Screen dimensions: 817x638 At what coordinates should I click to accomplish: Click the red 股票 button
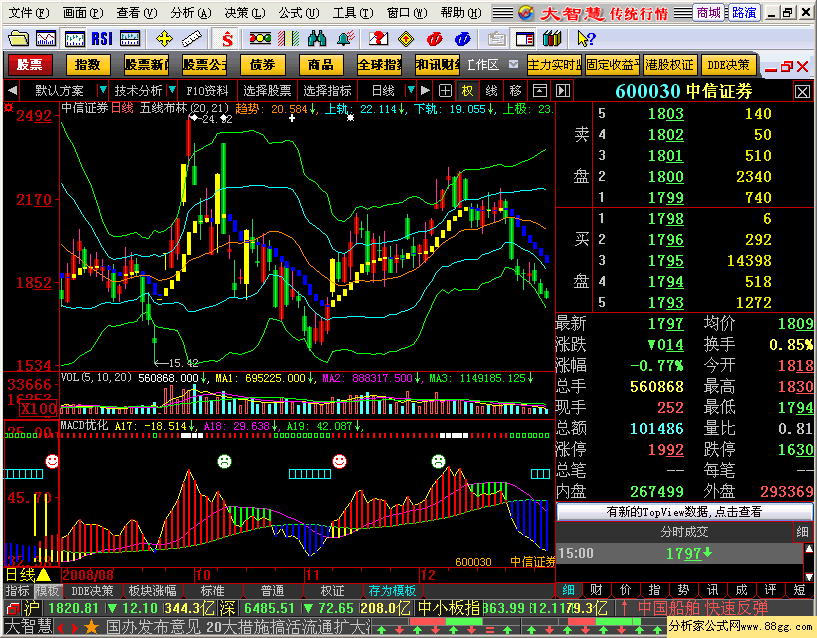tap(30, 65)
